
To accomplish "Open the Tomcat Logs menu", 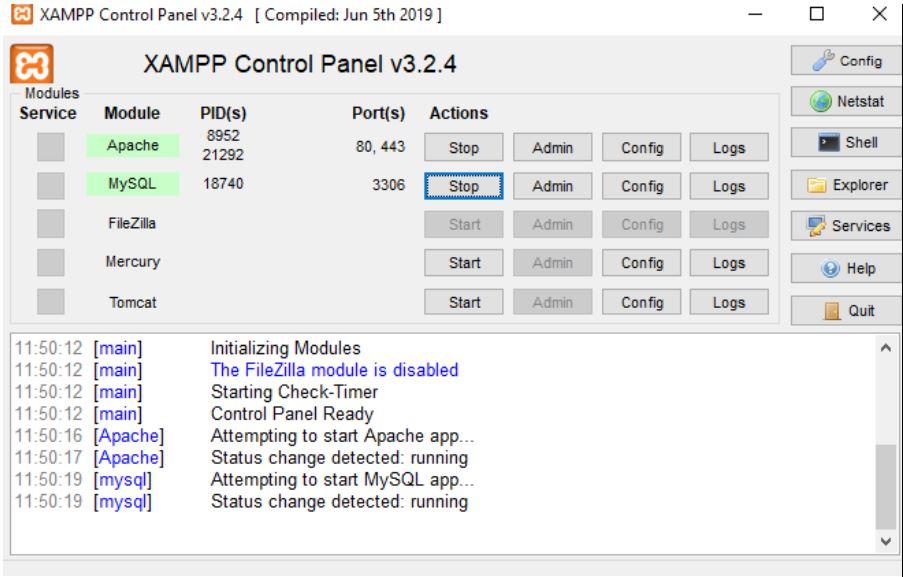I will pyautogui.click(x=729, y=302).
